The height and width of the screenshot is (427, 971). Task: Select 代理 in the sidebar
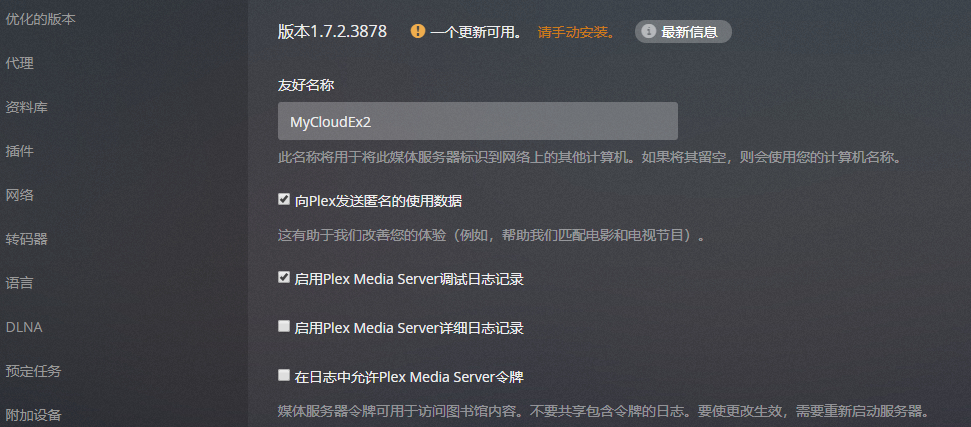tap(19, 63)
